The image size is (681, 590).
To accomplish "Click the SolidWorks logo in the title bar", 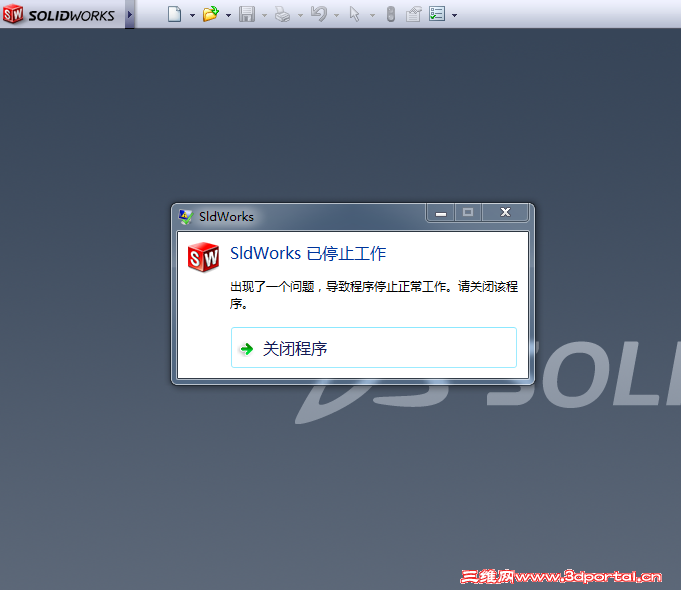I will click(x=59, y=14).
